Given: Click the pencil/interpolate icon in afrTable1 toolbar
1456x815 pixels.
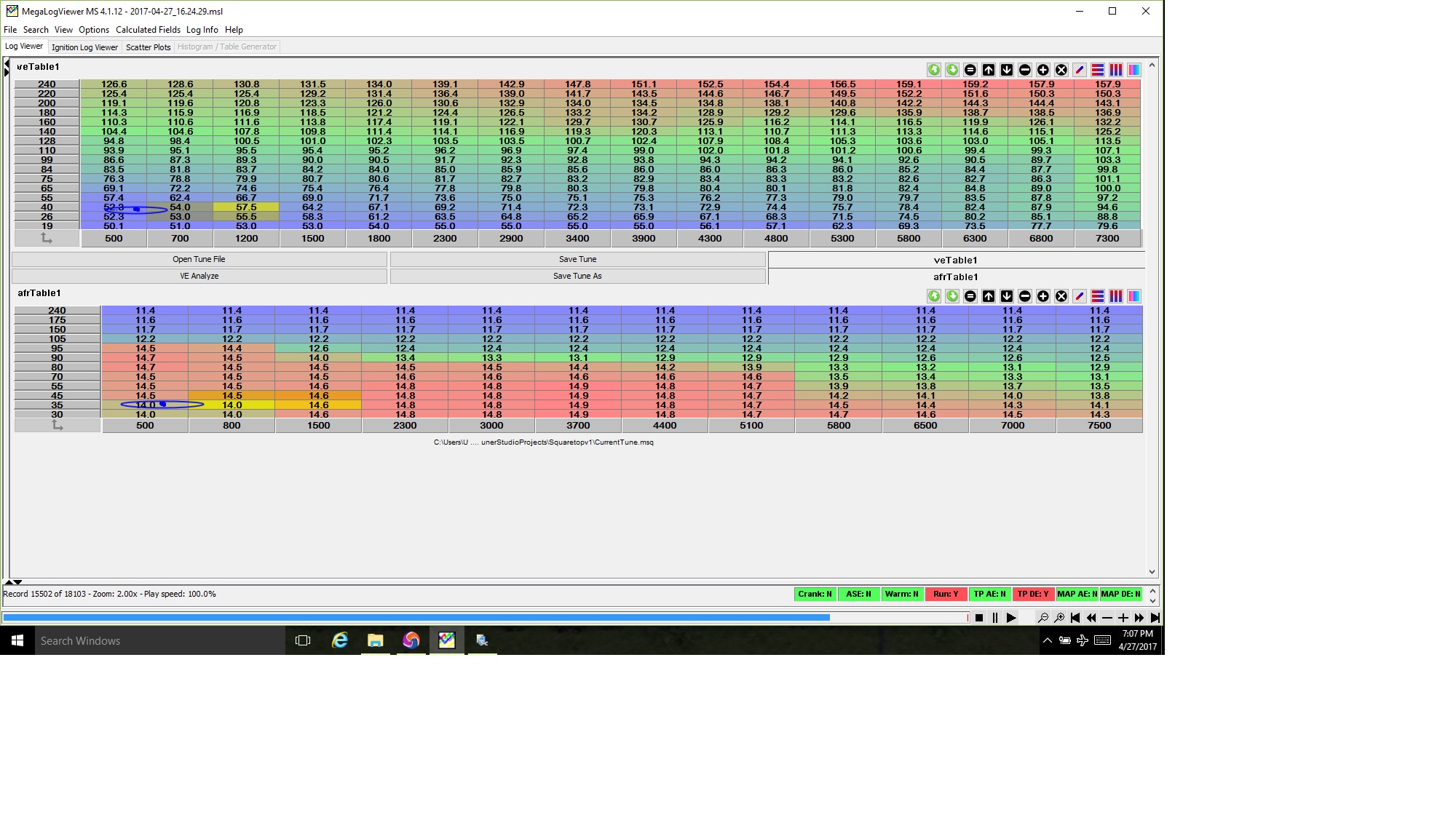Looking at the screenshot, I should pos(1080,296).
